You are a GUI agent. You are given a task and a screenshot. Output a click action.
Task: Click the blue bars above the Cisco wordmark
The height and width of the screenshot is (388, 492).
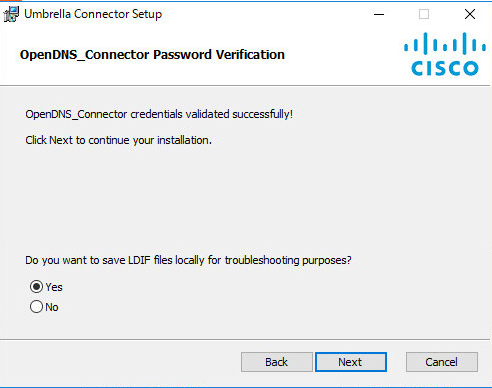(445, 43)
